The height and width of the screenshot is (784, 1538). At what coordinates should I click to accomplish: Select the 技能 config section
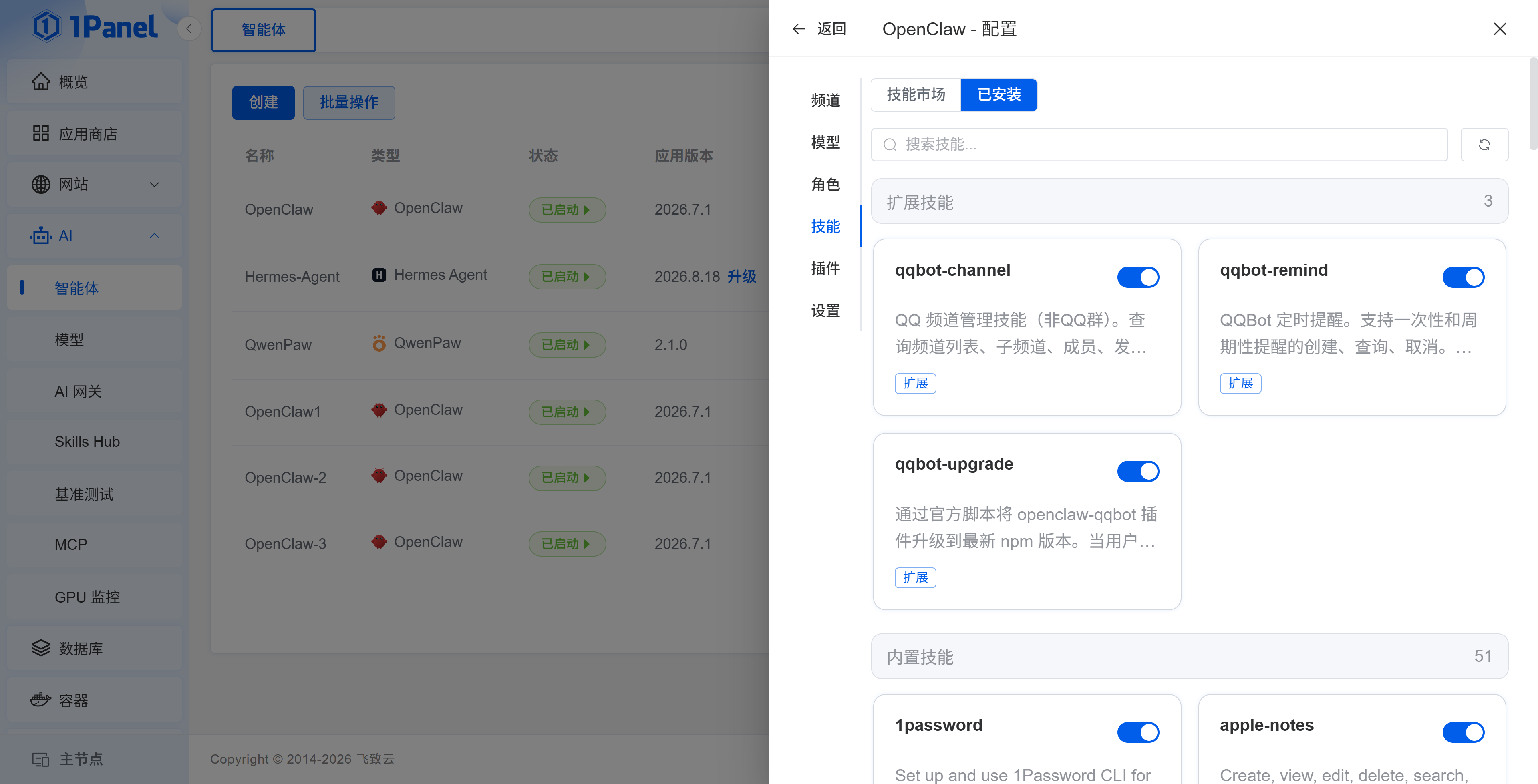coord(825,226)
